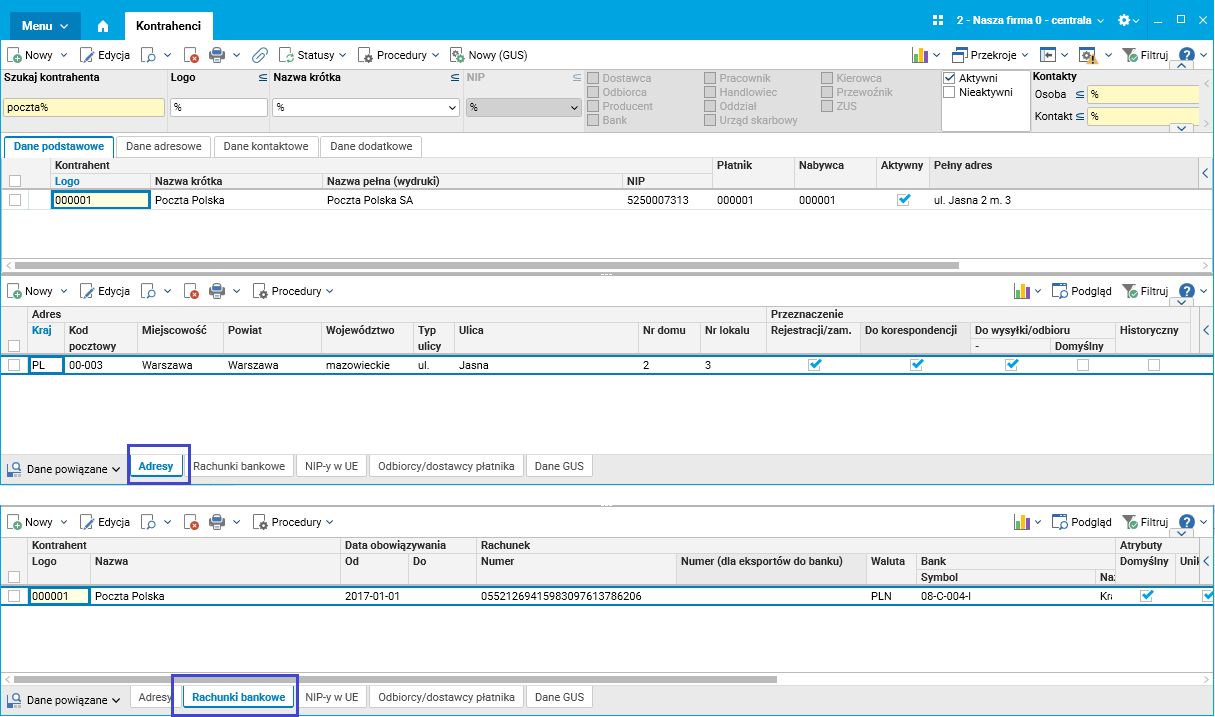Viewport: 1215px width, 717px height.
Task: Expand Dane powiązane in the addresses panel
Action: [x=63, y=469]
